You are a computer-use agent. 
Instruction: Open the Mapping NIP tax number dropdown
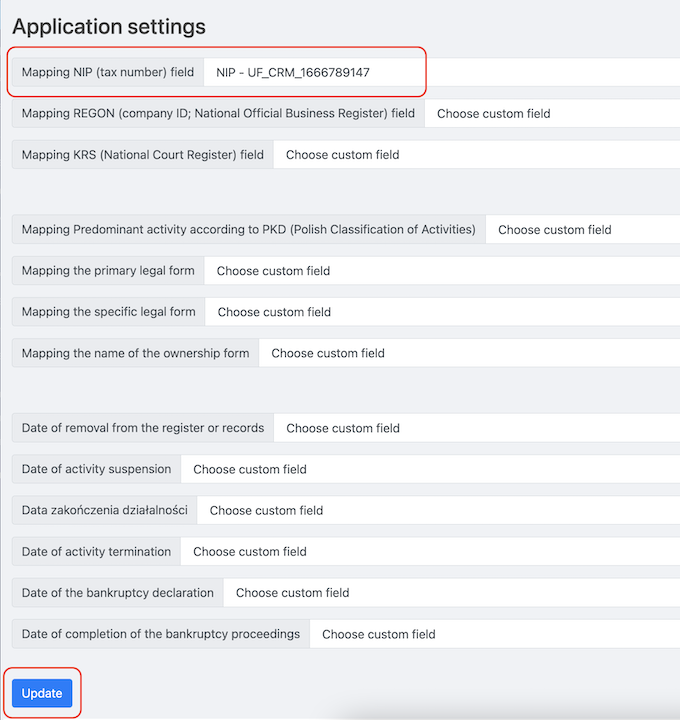click(x=440, y=73)
